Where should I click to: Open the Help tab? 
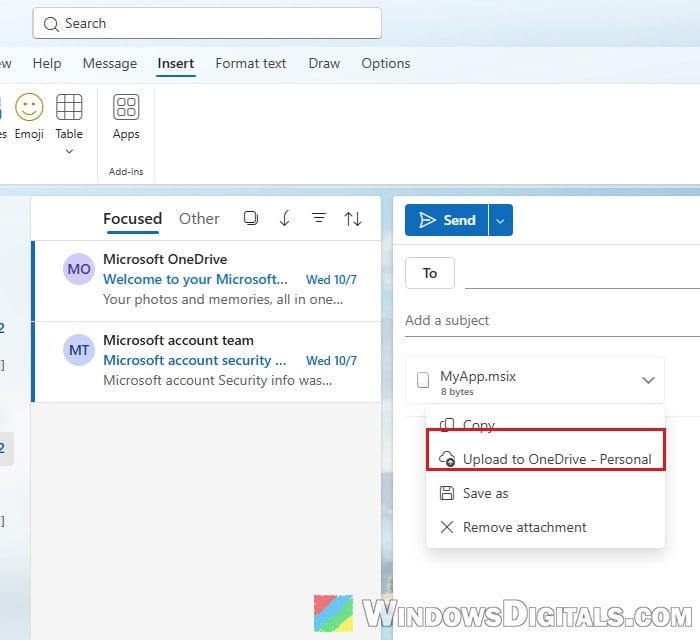pyautogui.click(x=47, y=63)
